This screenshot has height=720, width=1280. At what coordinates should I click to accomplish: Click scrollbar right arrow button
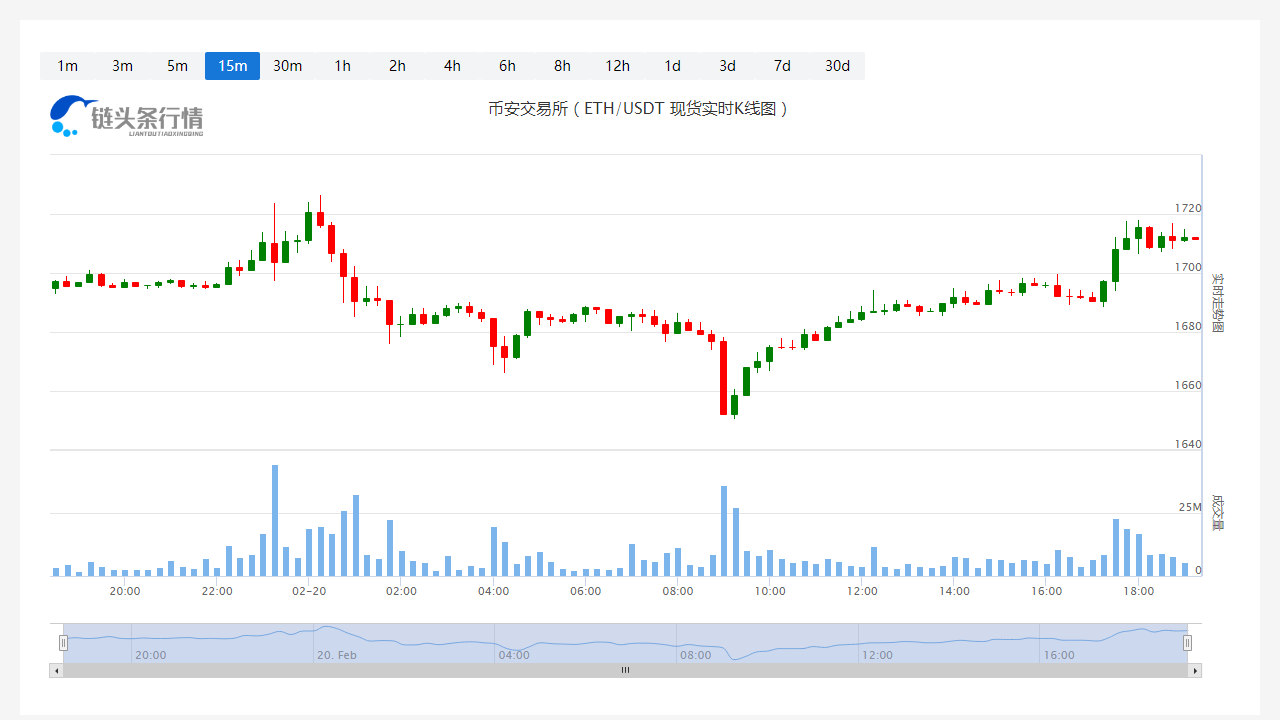point(1194,670)
